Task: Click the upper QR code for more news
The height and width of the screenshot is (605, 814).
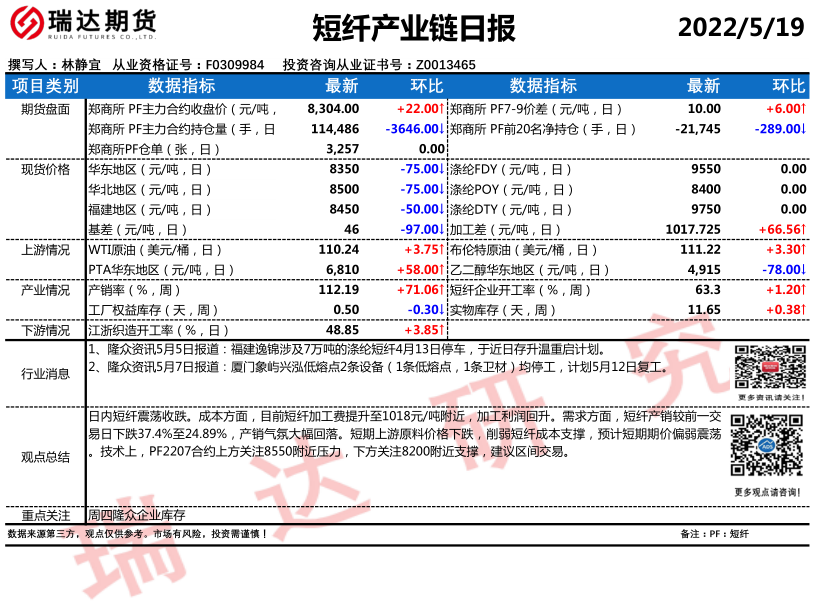Action: pos(767,367)
